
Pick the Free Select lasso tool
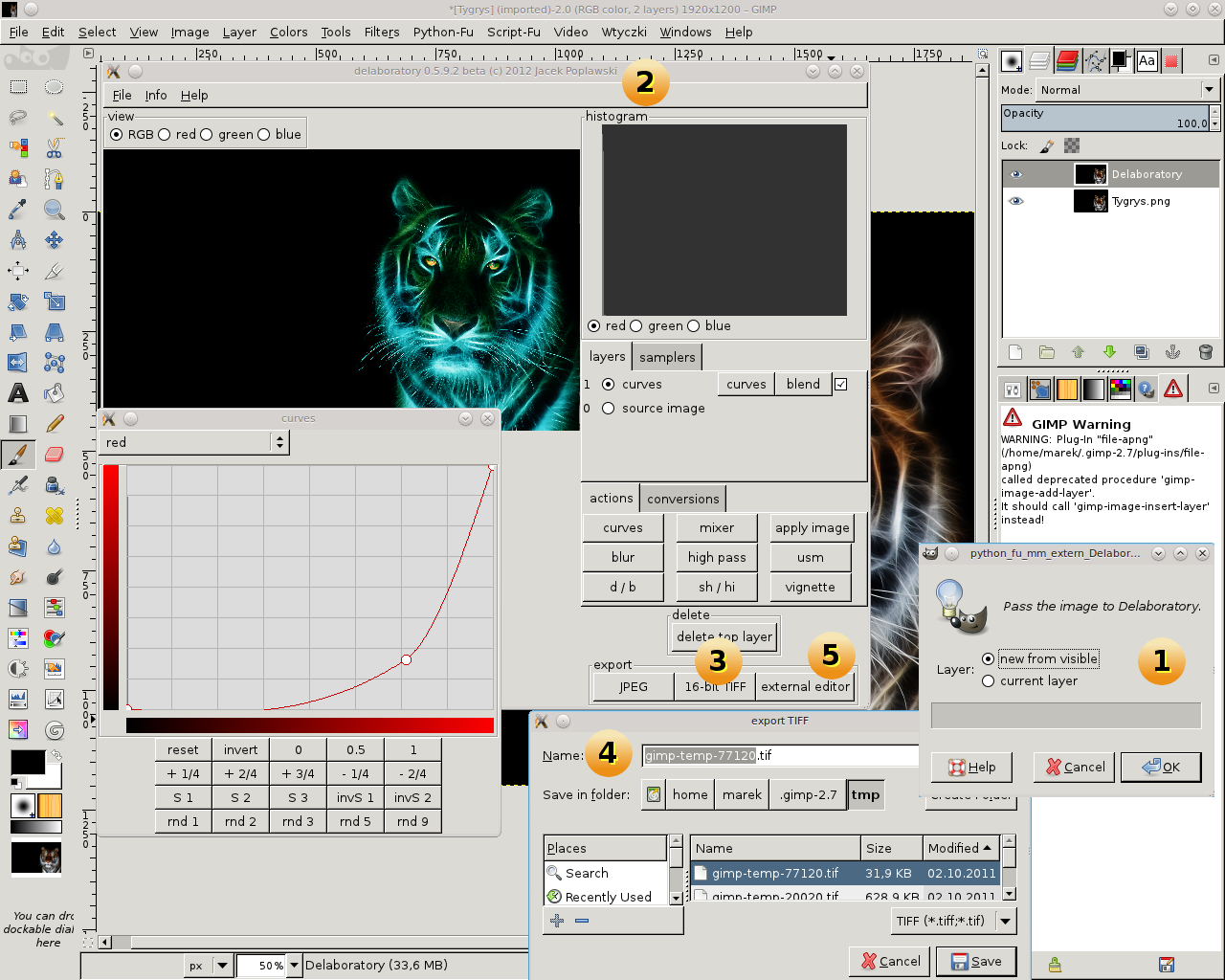click(18, 118)
